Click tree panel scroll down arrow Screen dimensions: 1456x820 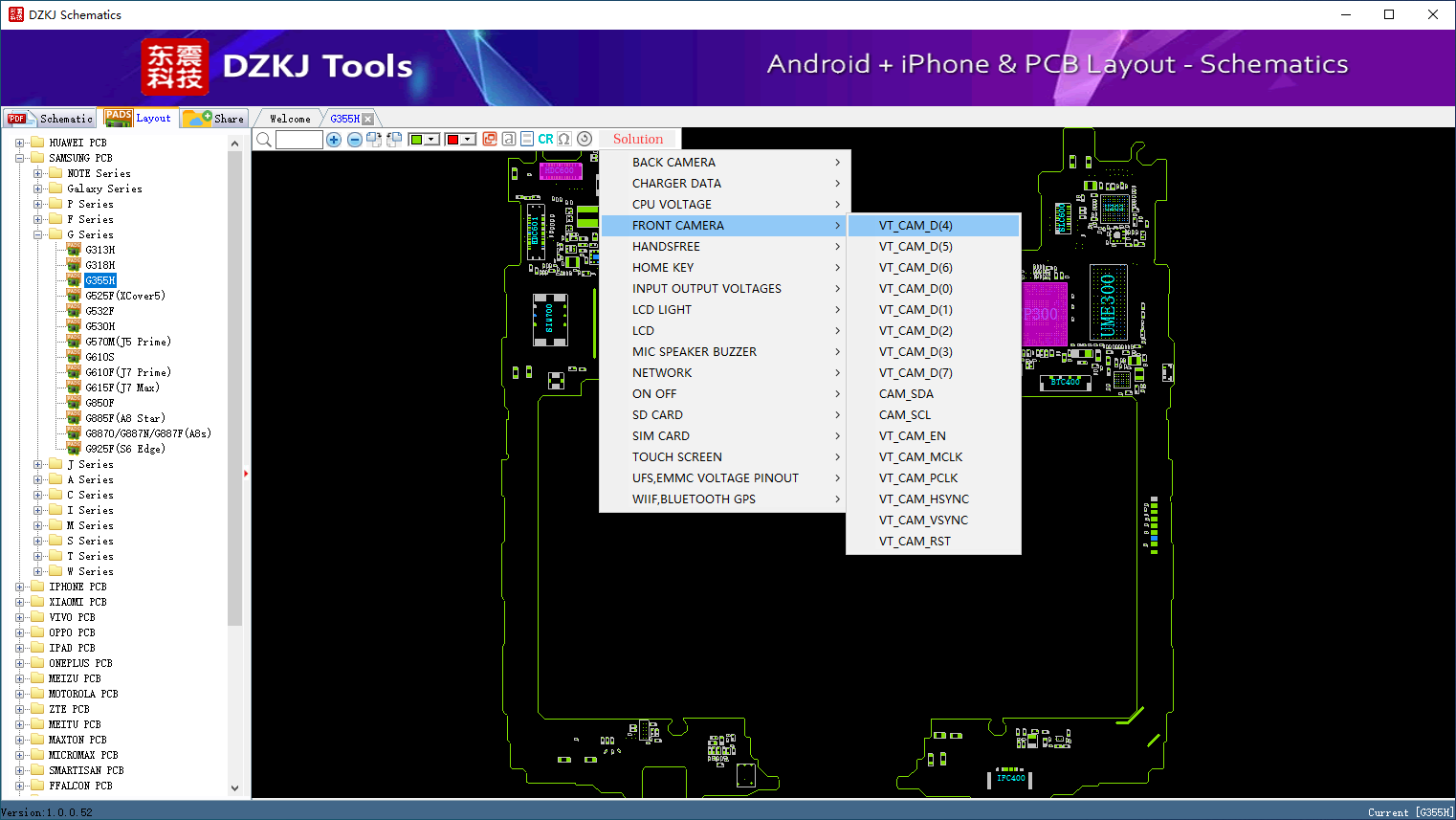tap(235, 788)
